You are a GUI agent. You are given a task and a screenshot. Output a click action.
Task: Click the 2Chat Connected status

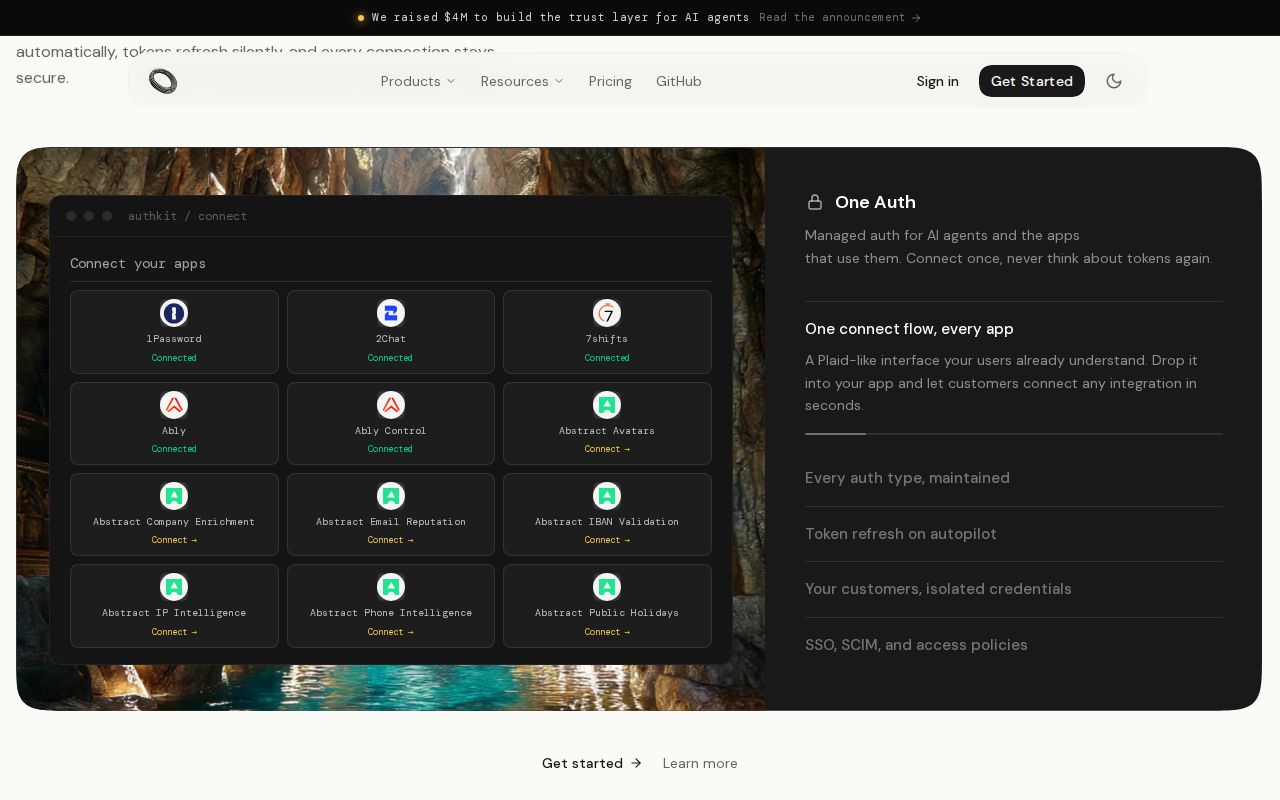click(x=391, y=358)
